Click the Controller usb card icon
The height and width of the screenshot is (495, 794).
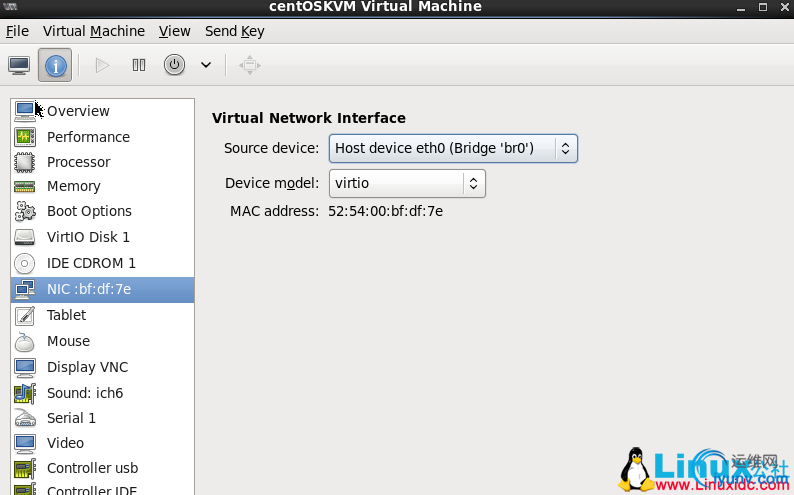pos(25,468)
